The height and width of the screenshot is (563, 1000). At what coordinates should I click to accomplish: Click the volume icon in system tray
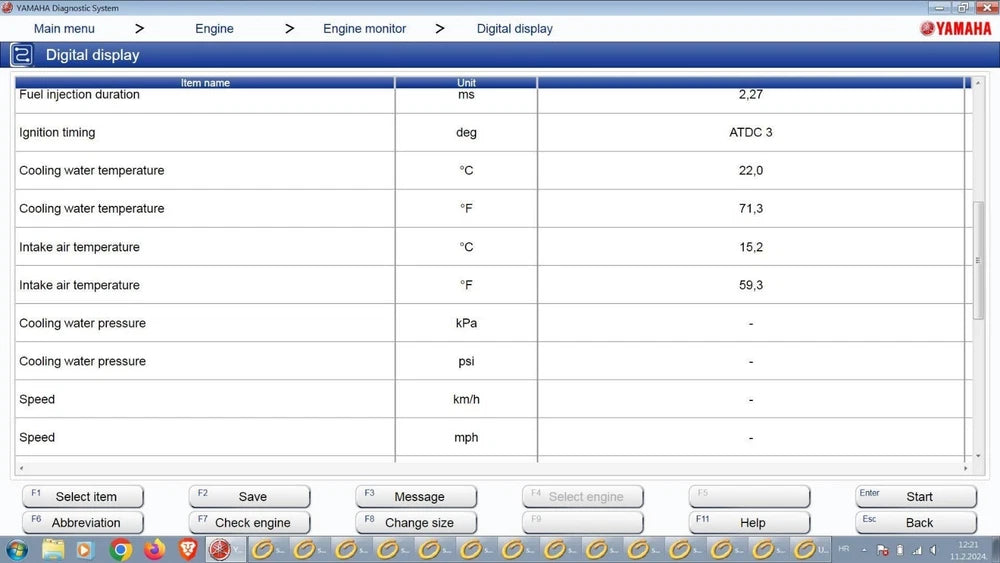(933, 550)
